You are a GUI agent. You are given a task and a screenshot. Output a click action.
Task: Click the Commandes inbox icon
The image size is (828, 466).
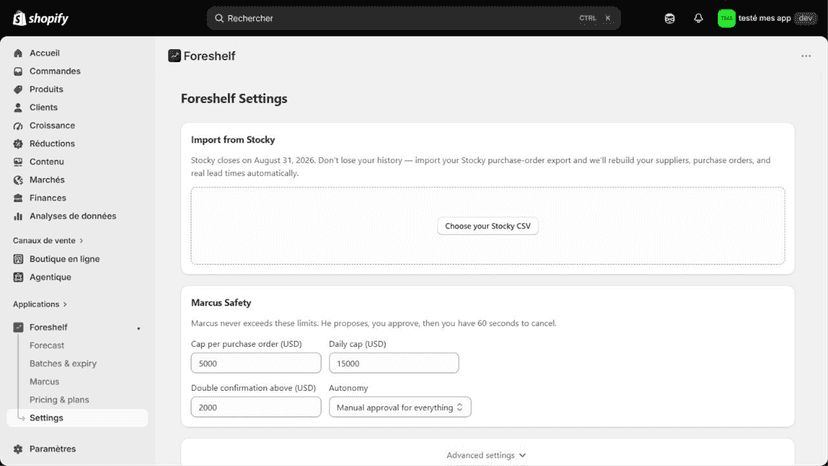[x=18, y=71]
